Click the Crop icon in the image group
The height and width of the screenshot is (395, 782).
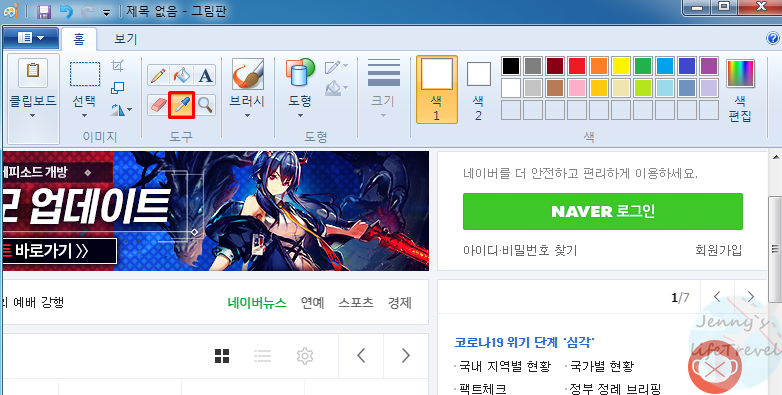(117, 66)
